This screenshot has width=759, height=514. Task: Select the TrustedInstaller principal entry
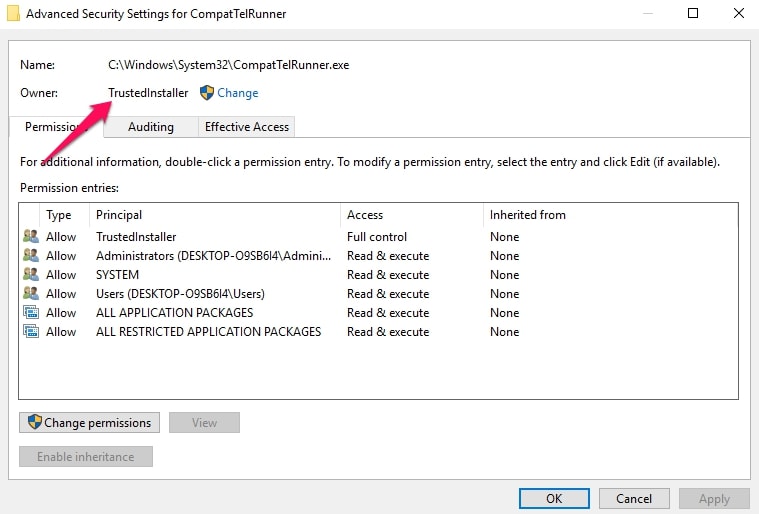point(136,237)
